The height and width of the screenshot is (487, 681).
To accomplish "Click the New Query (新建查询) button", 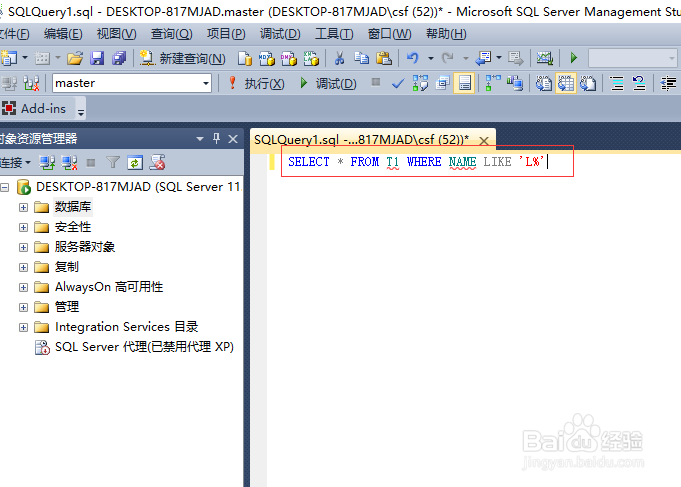I will (182, 58).
